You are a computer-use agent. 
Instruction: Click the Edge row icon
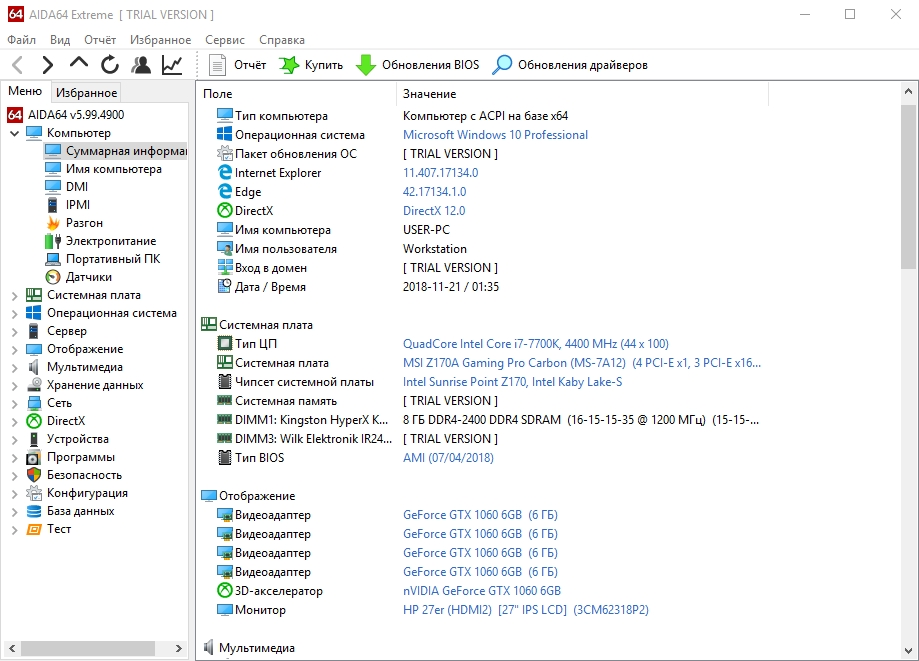(x=225, y=191)
